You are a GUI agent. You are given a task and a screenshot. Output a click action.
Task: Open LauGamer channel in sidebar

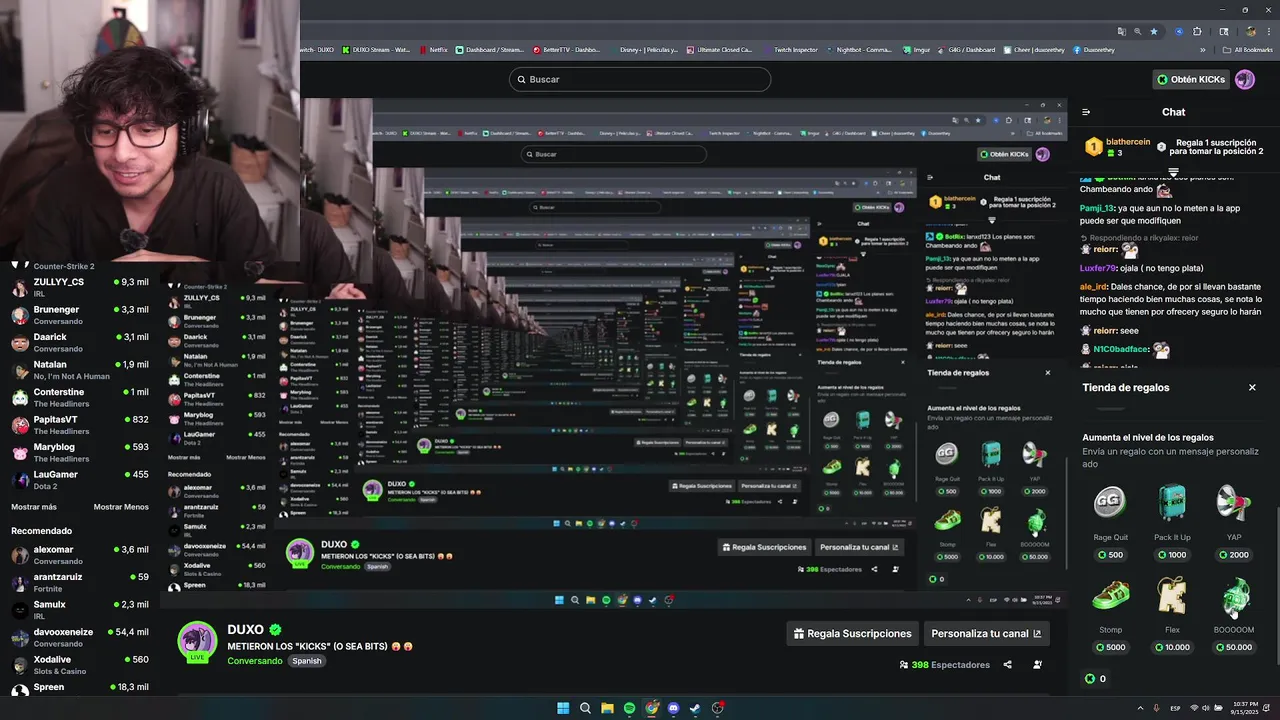click(80, 480)
